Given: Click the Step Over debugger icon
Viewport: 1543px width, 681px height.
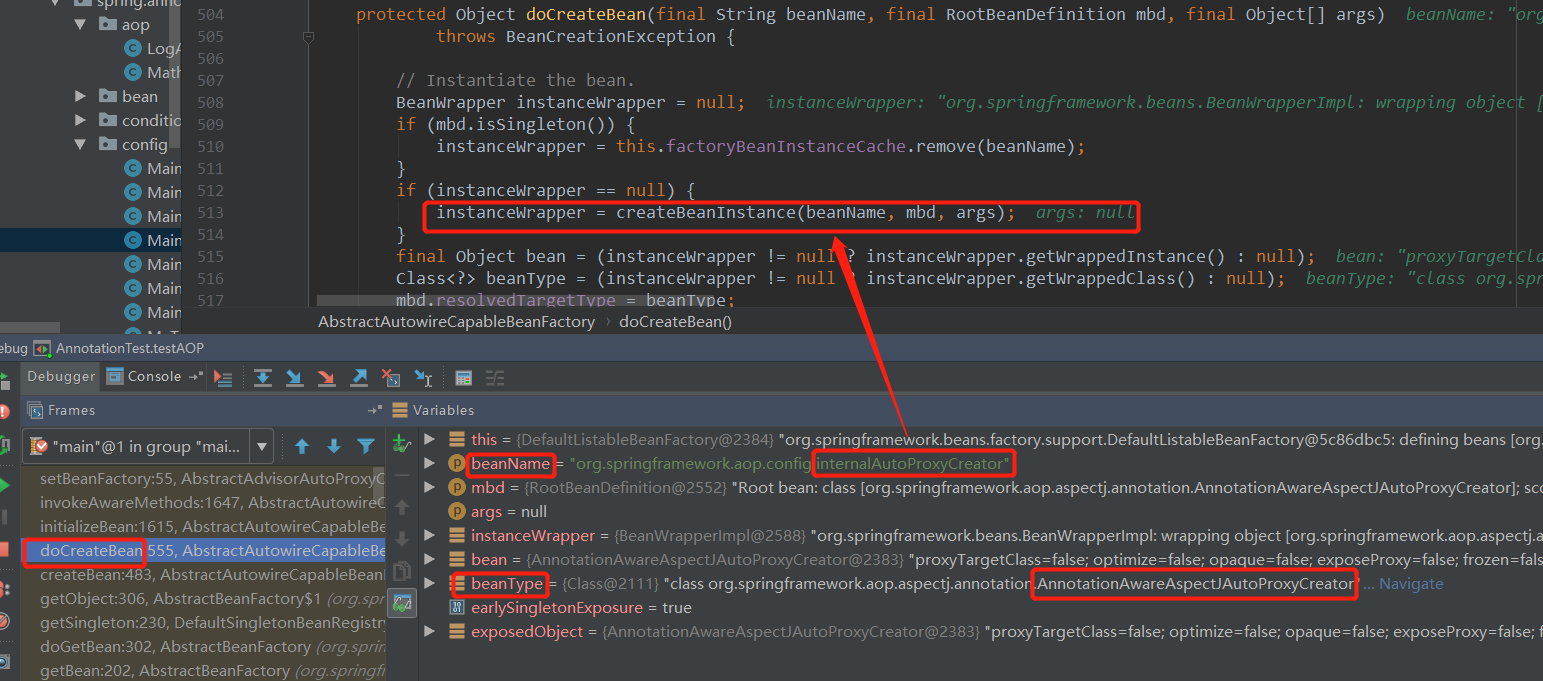Looking at the screenshot, I should 262,377.
